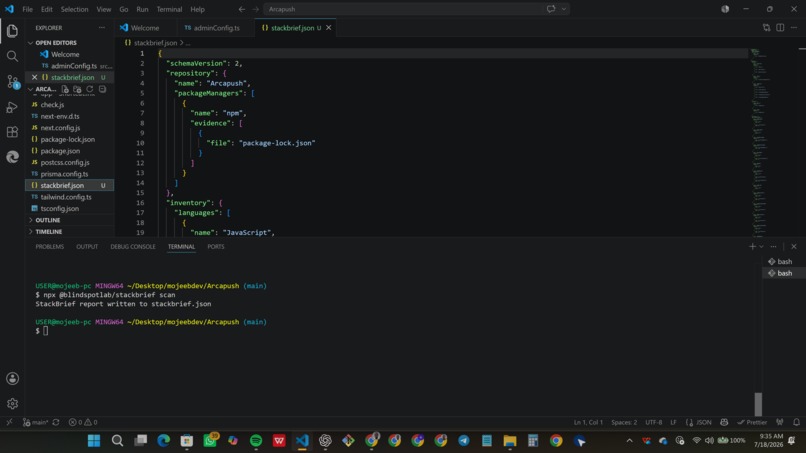Open the Edge browser tools in activity bar
Viewport: 806px width, 453px height.
(x=12, y=157)
